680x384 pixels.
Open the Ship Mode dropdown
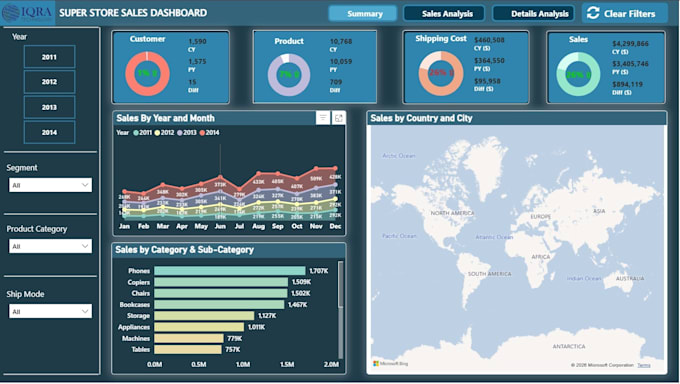[50, 311]
